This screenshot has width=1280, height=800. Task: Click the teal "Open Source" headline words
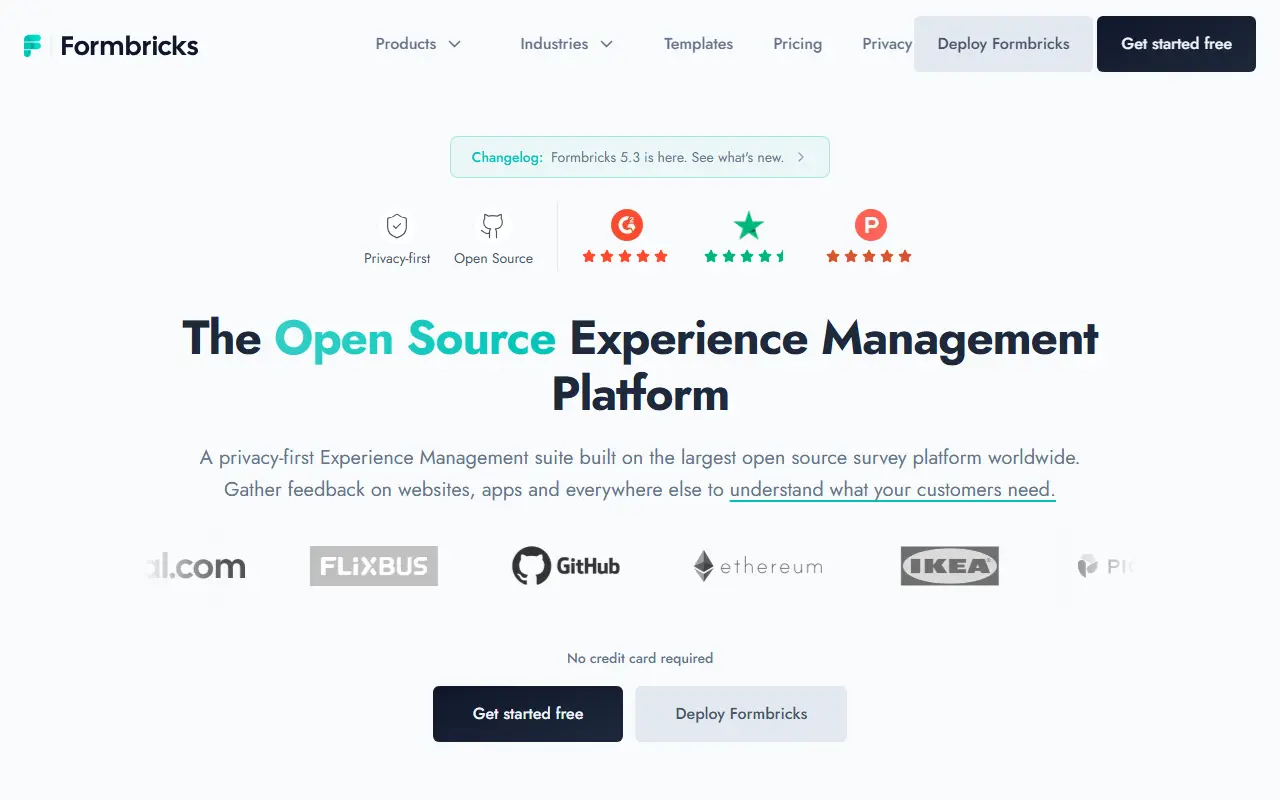click(x=415, y=339)
